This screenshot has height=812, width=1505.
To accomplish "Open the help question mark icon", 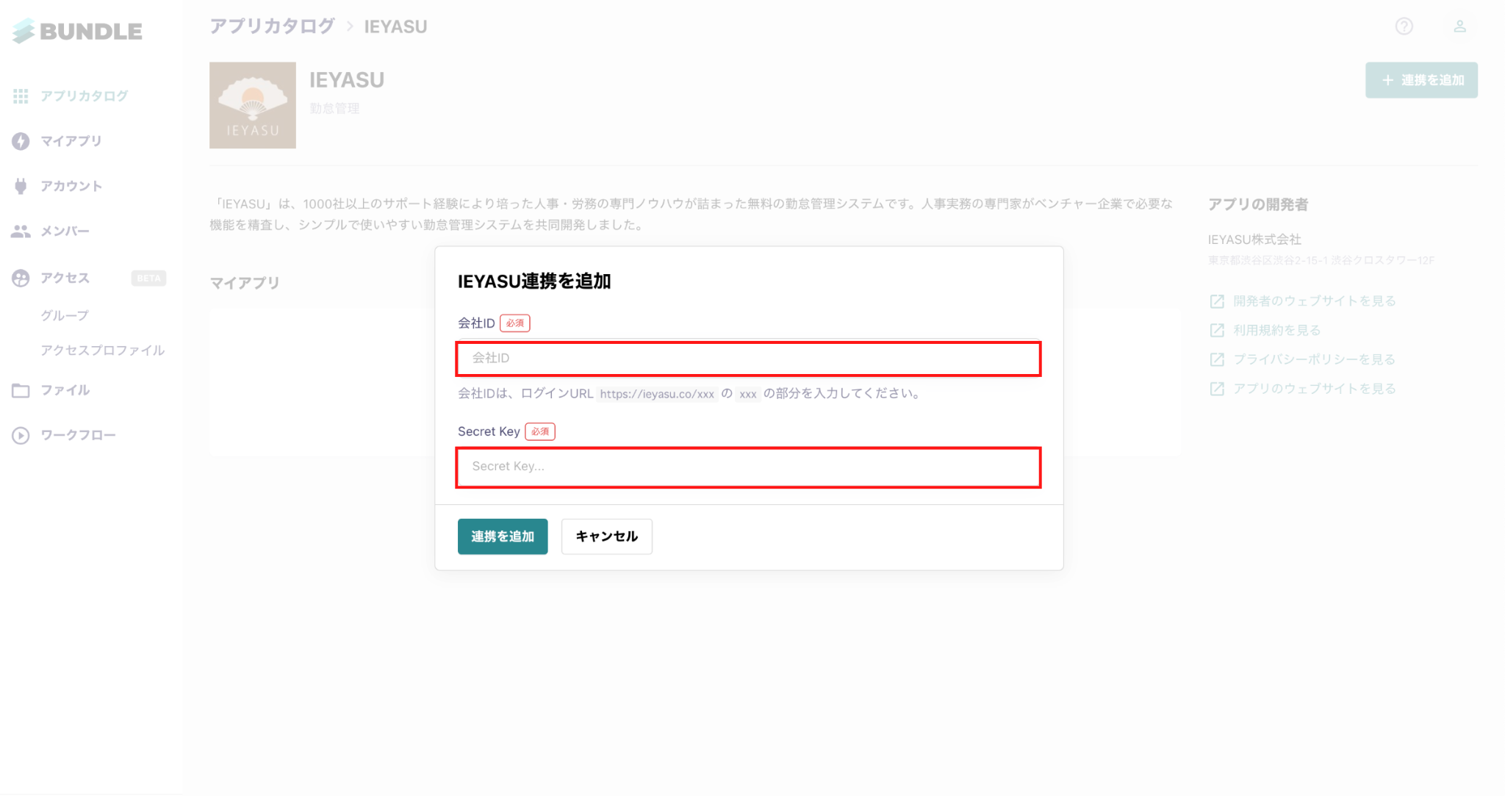I will (1404, 26).
